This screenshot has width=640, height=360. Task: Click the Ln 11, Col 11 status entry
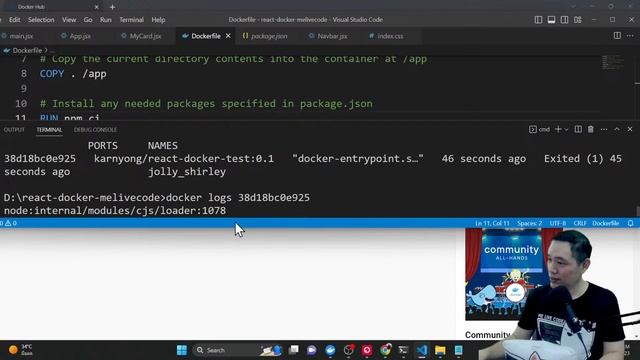492,223
